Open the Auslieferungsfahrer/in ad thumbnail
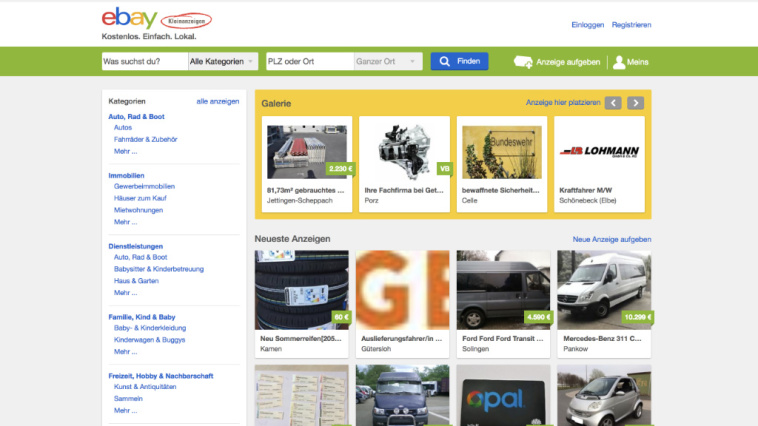This screenshot has width=758, height=426. click(x=403, y=290)
